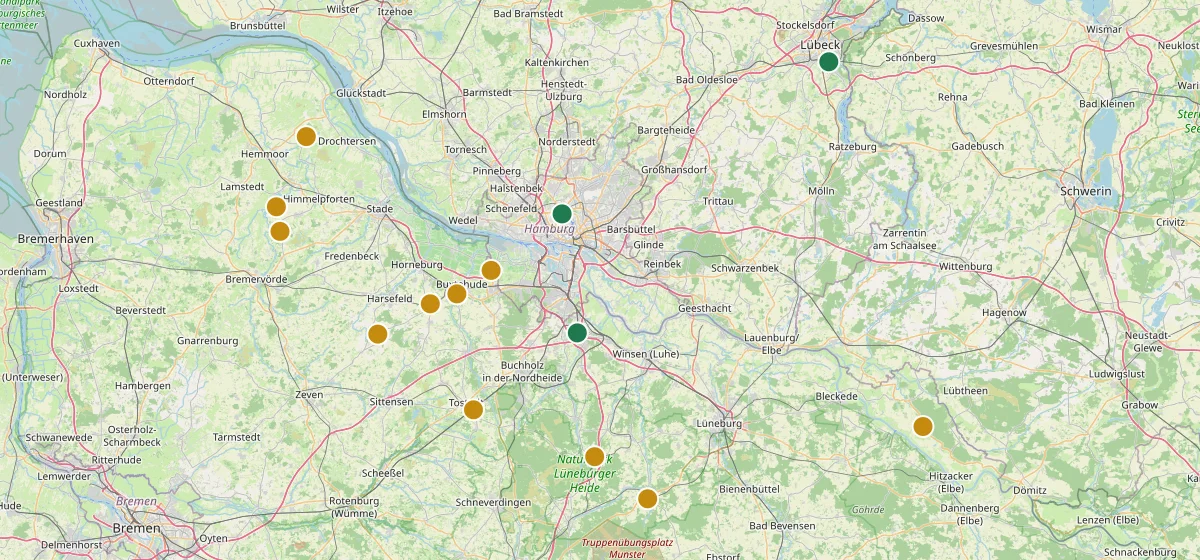Select the Bleckede label
The image size is (1200, 560).
(837, 397)
